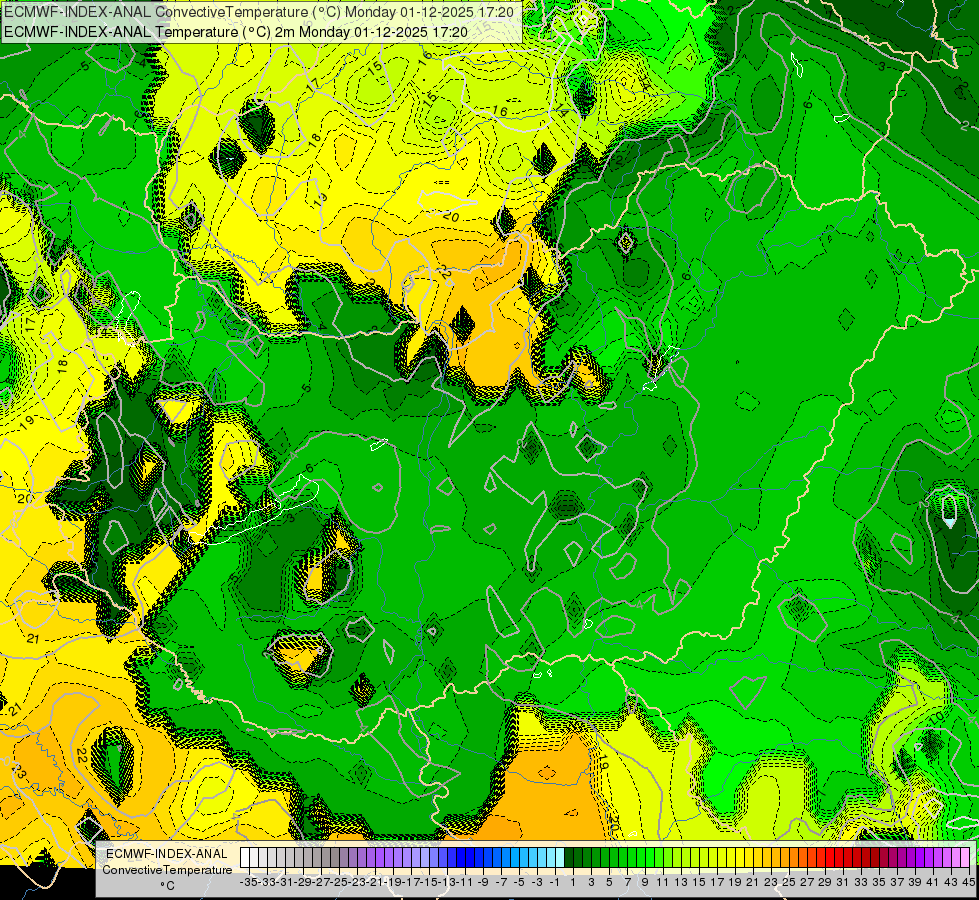
Task: Click the legend value 7
Action: click(x=627, y=882)
